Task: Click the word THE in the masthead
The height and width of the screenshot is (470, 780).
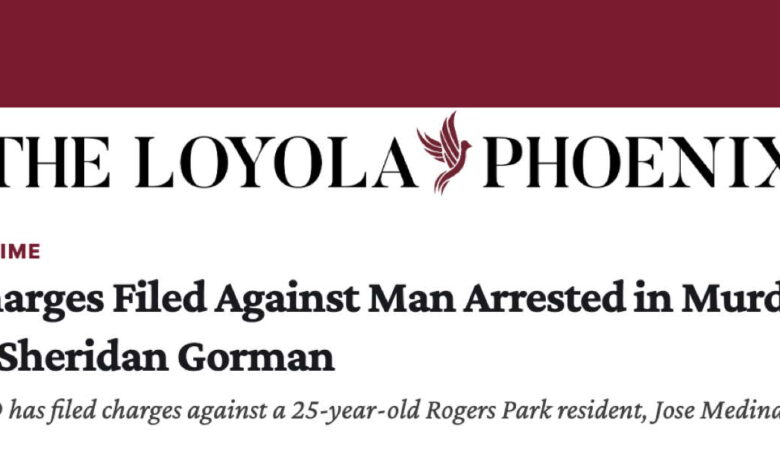Action: (55, 159)
